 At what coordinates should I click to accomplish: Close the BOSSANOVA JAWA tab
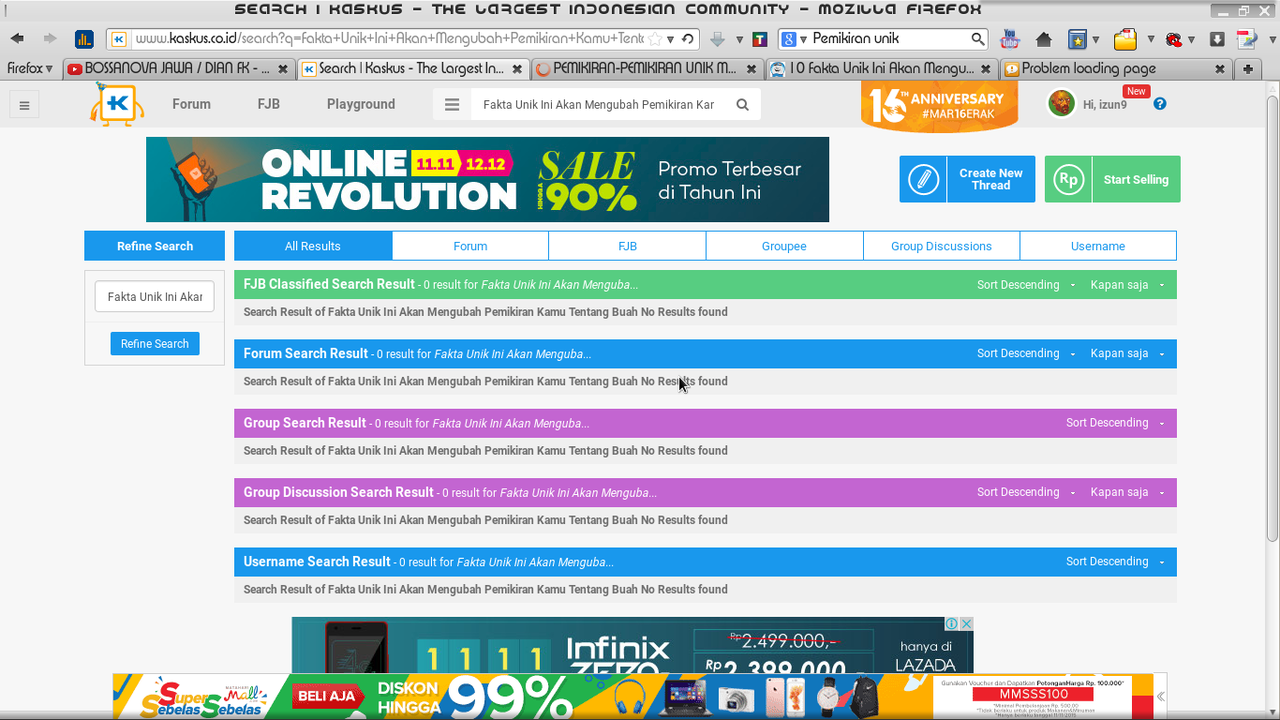[x=283, y=69]
